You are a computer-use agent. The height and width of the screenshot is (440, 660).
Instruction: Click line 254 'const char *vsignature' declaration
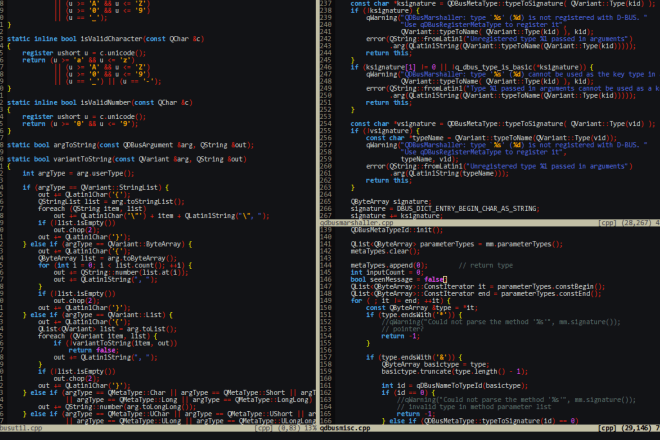[x=503, y=123]
